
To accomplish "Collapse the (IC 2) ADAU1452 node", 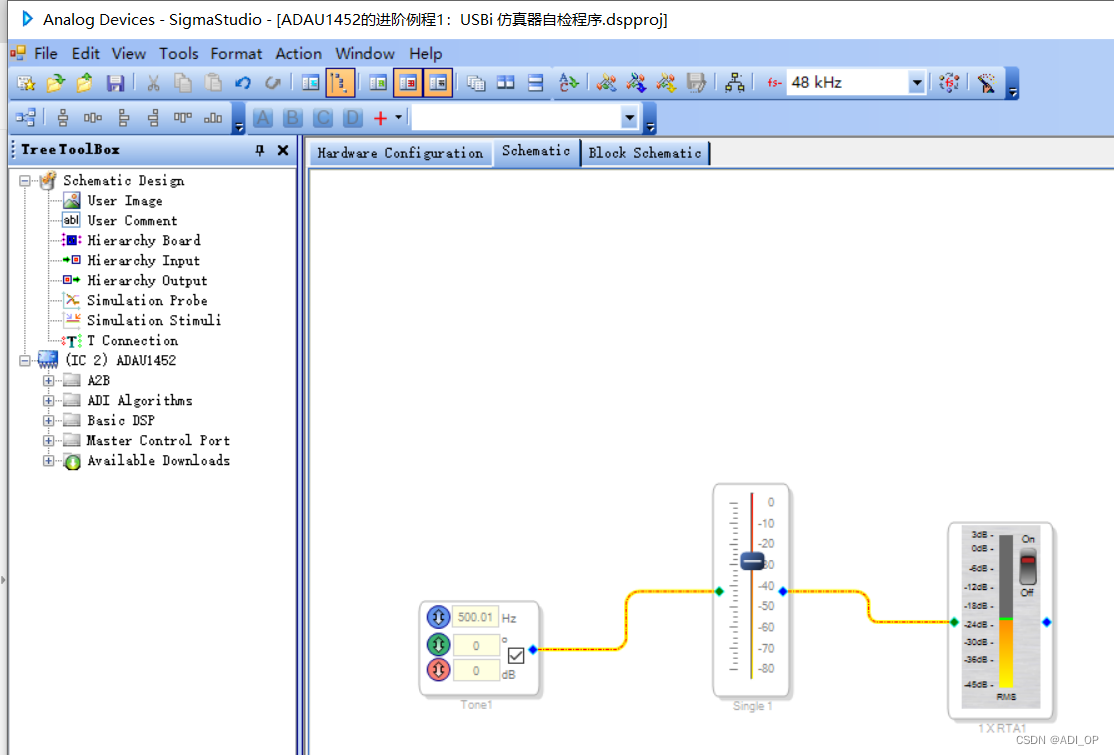I will (x=25, y=360).
